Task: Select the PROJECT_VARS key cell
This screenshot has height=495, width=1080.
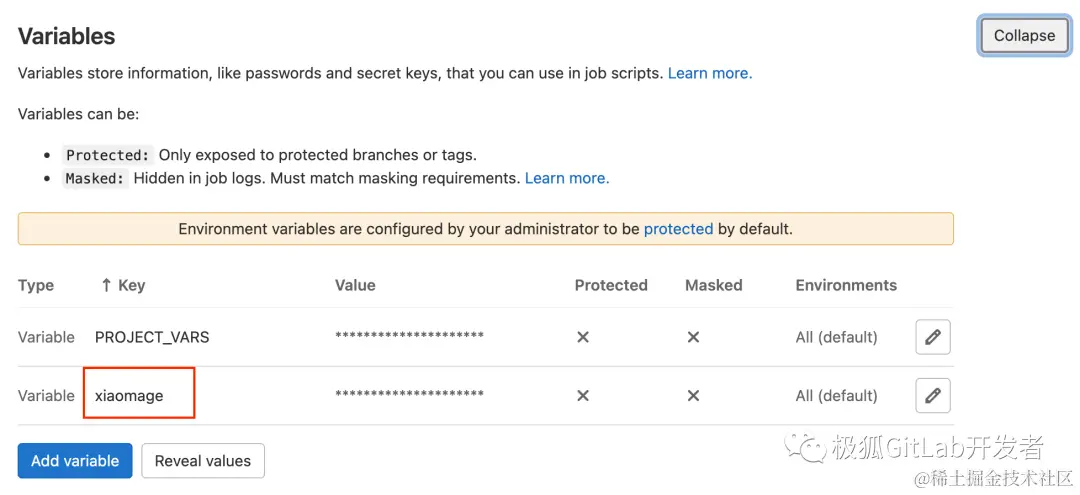Action: [152, 337]
